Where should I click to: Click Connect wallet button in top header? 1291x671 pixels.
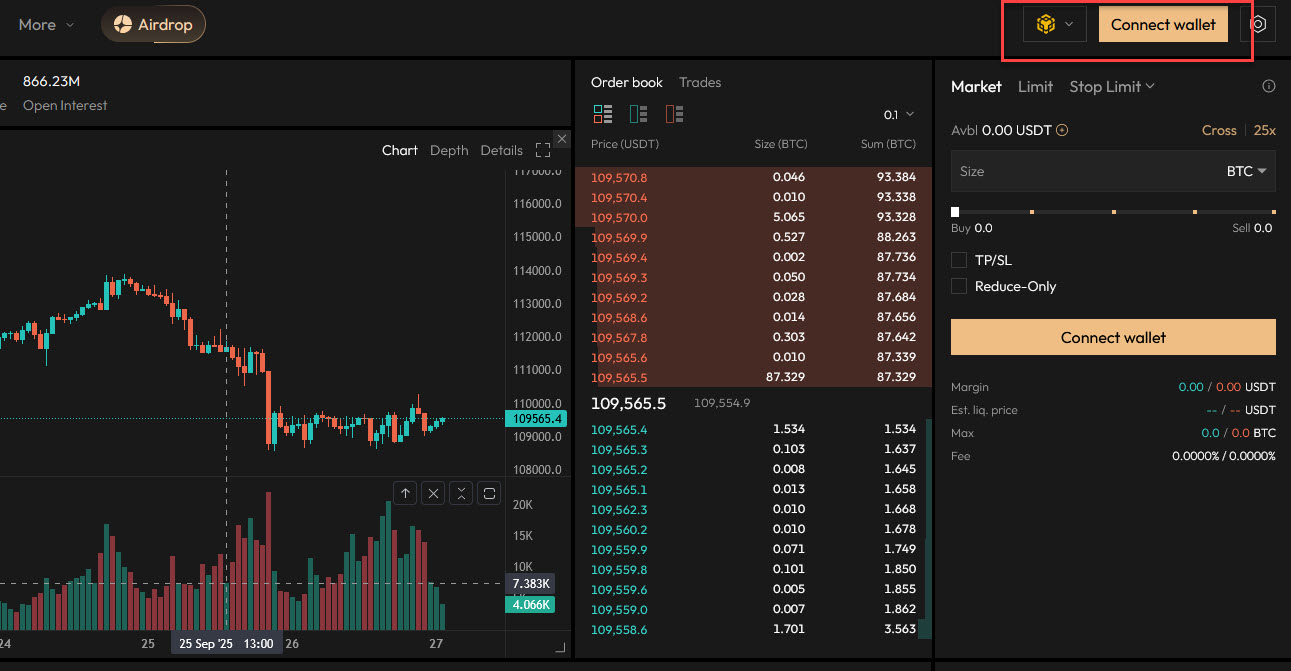[1163, 25]
